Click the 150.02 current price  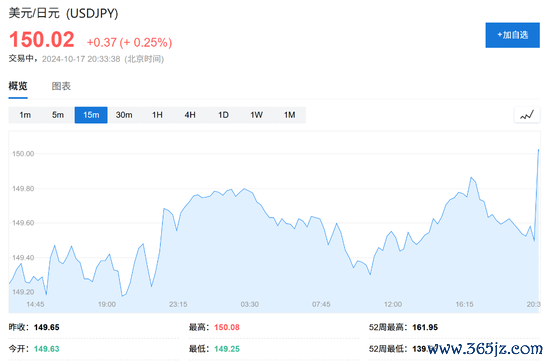pos(42,39)
